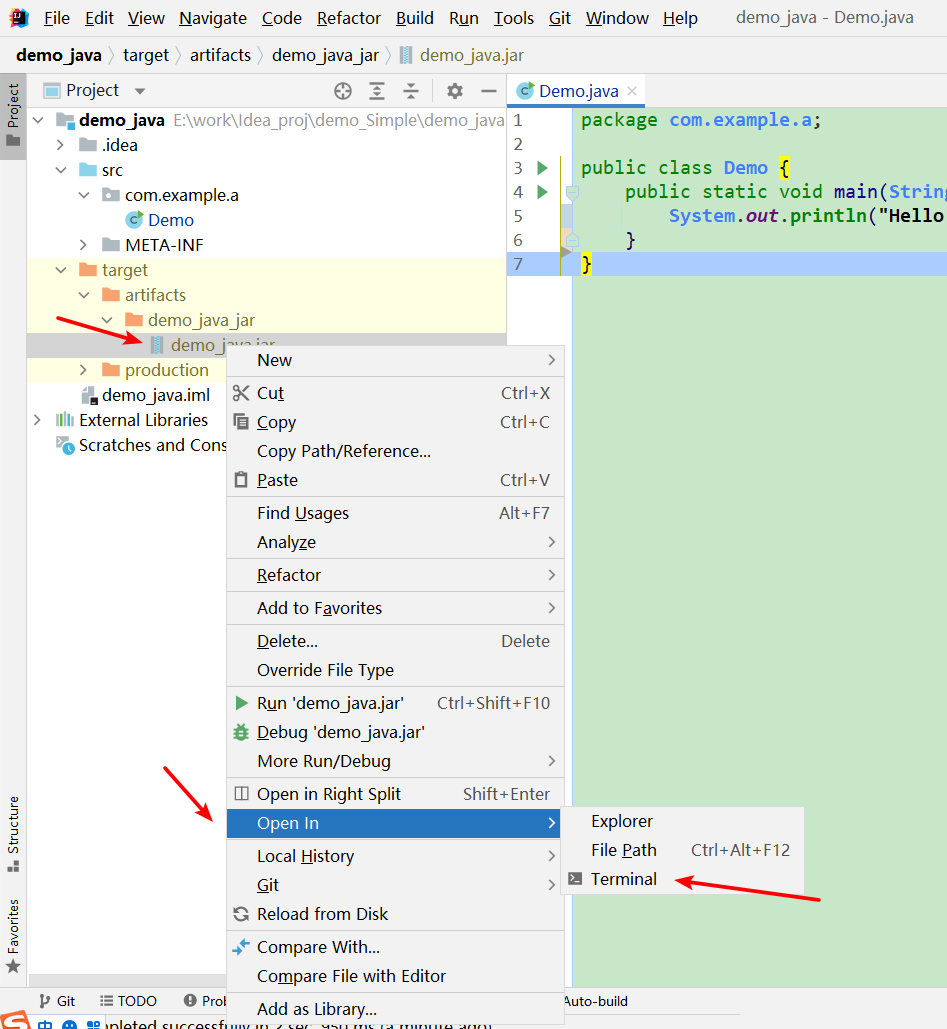Hide the Project panel with minus icon

pos(489,91)
